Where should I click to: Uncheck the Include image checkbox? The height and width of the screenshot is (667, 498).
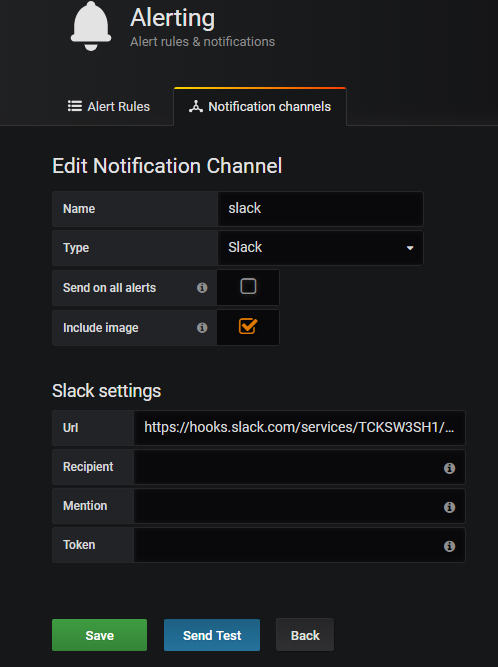pos(248,326)
